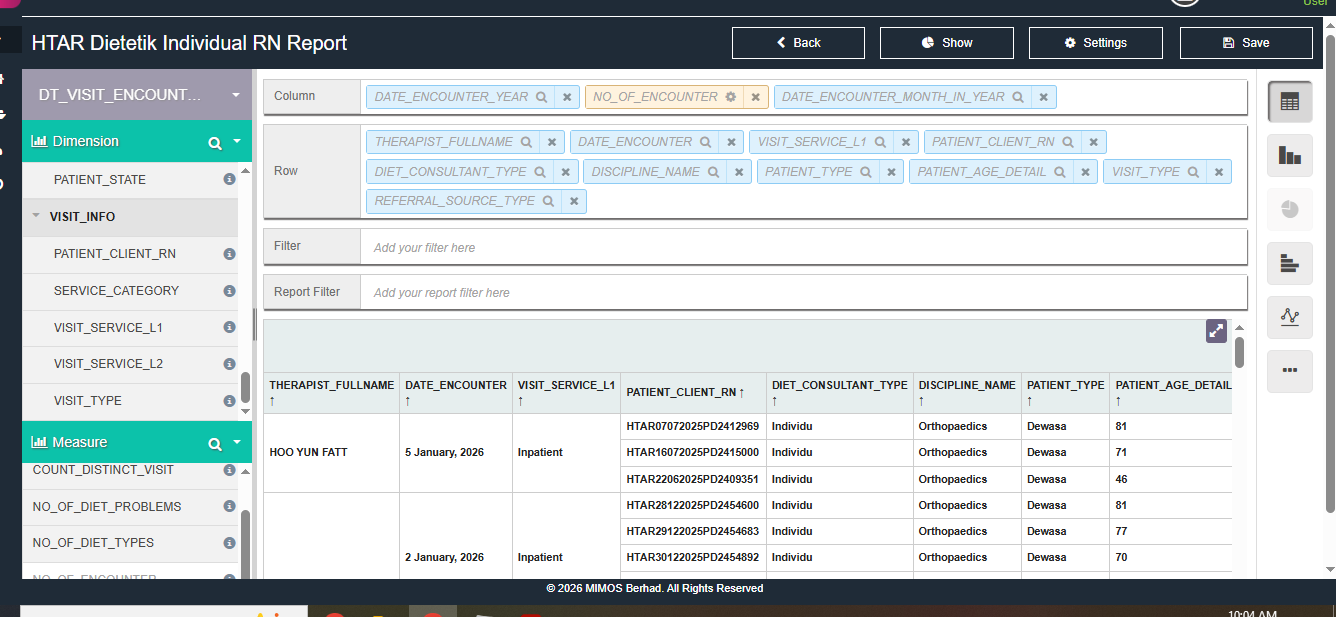Show info for SERVICE_CATEGORY dimension
The image size is (1336, 617).
(x=229, y=291)
